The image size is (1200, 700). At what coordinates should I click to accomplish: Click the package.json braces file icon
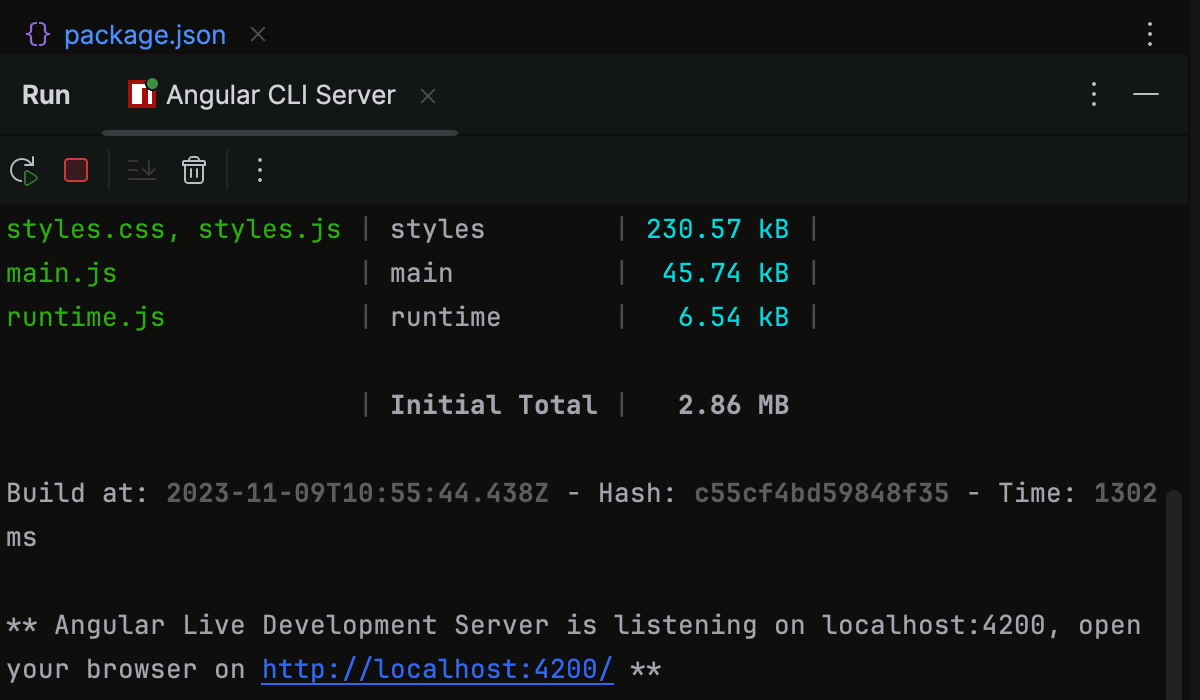[x=37, y=33]
